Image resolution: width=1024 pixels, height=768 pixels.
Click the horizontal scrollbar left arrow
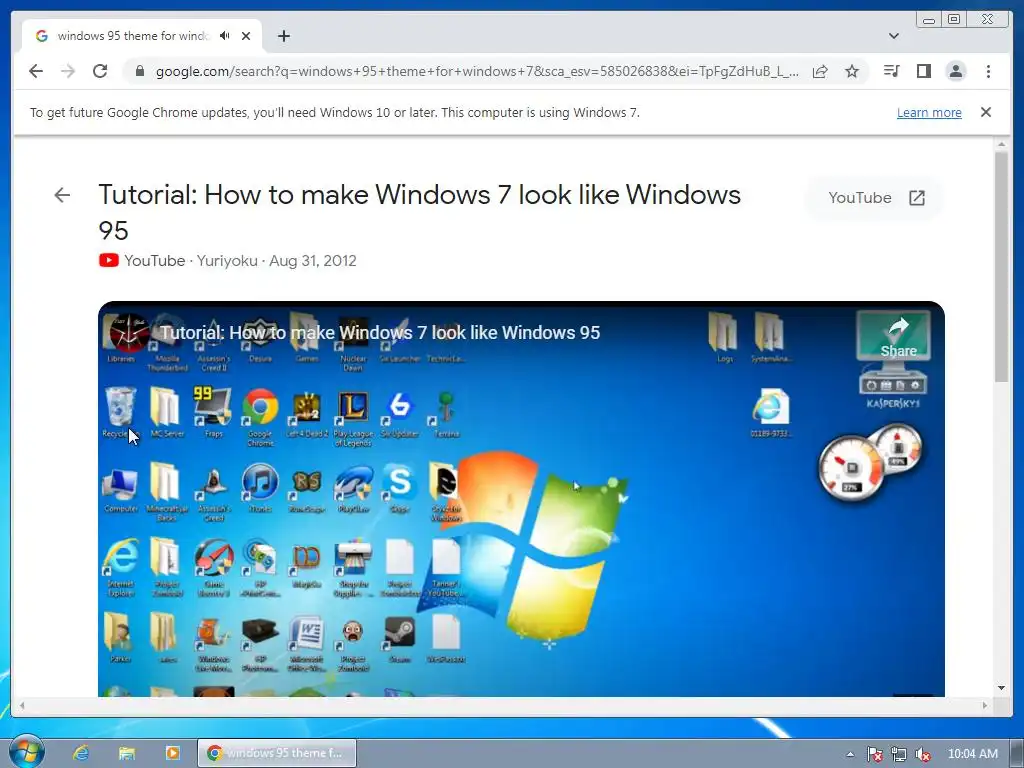pos(22,705)
